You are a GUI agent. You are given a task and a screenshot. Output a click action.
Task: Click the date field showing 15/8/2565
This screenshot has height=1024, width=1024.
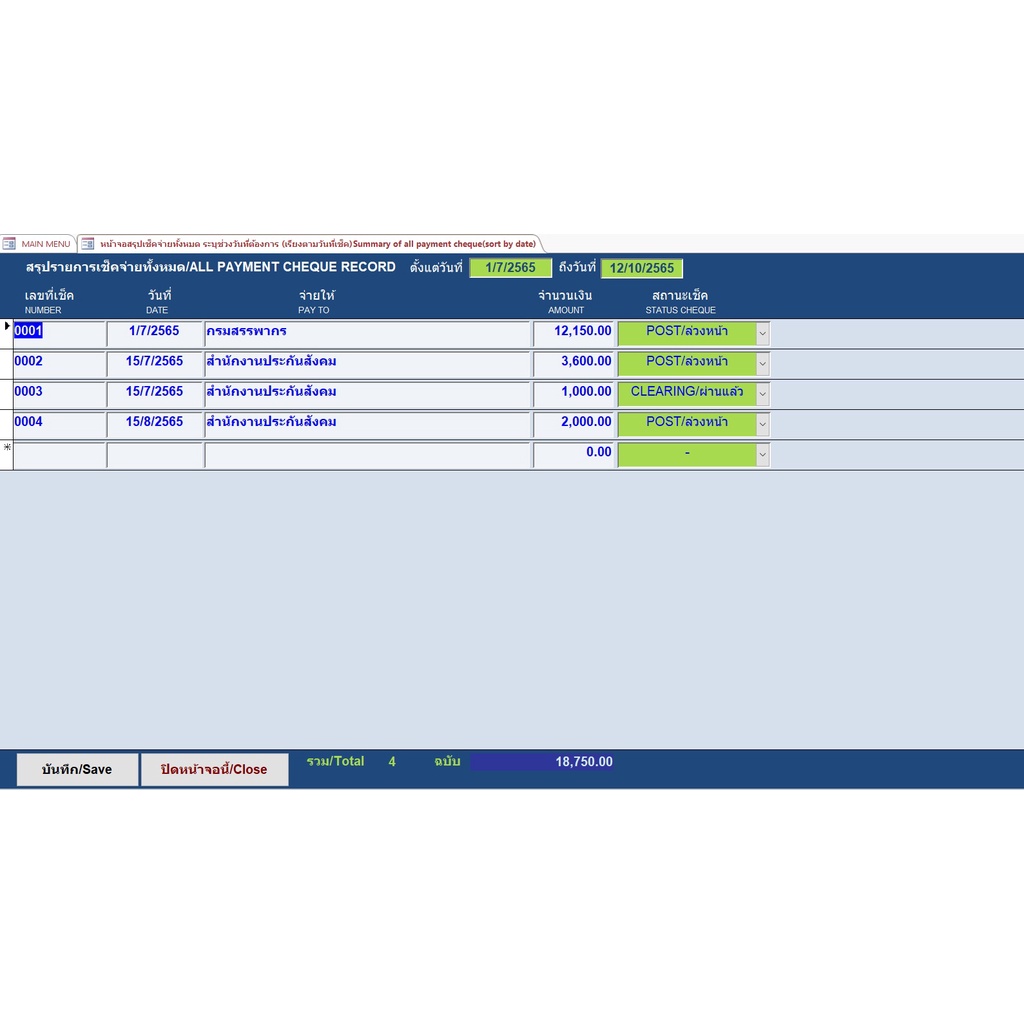155,423
